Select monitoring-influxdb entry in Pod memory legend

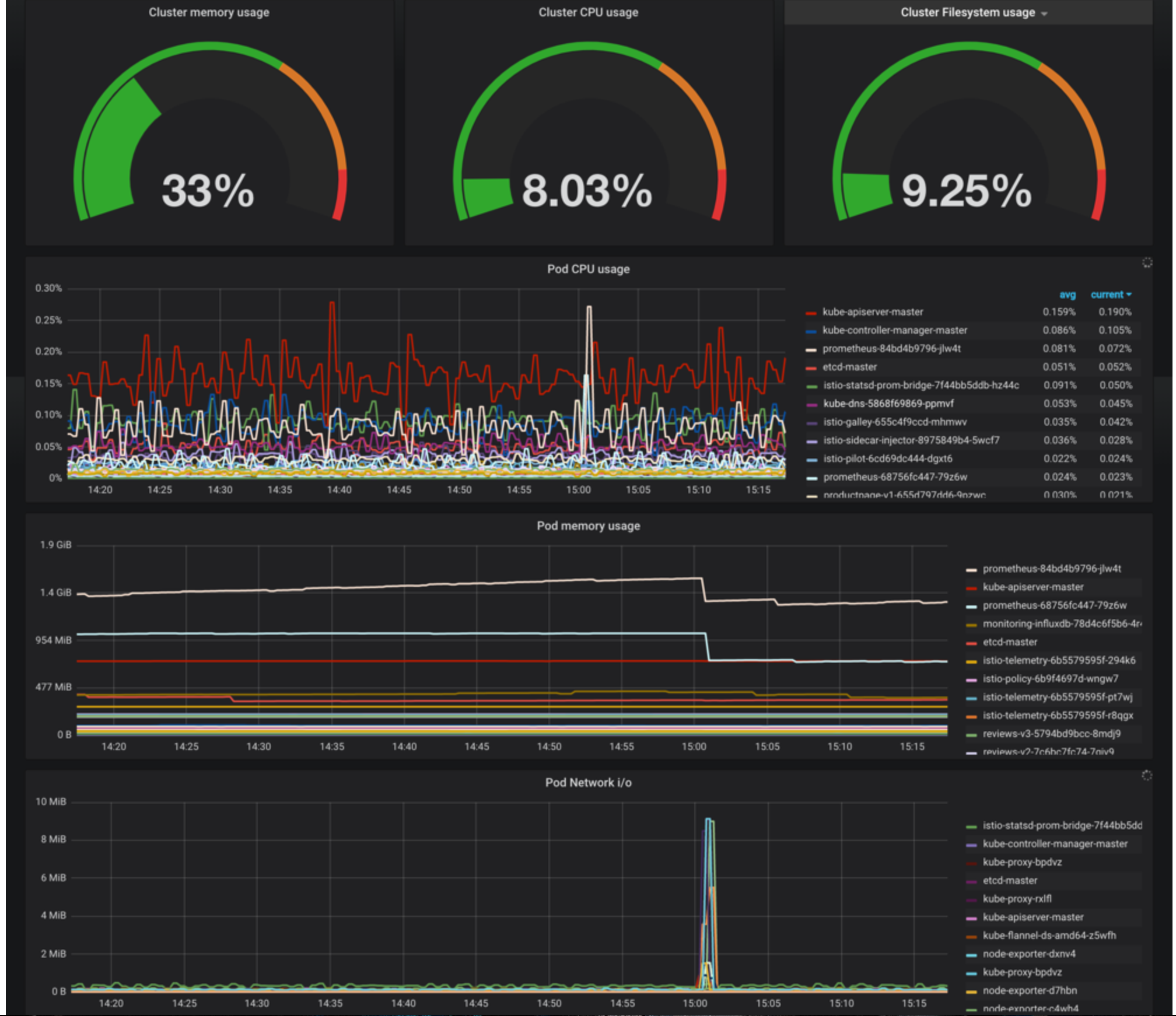(1062, 624)
